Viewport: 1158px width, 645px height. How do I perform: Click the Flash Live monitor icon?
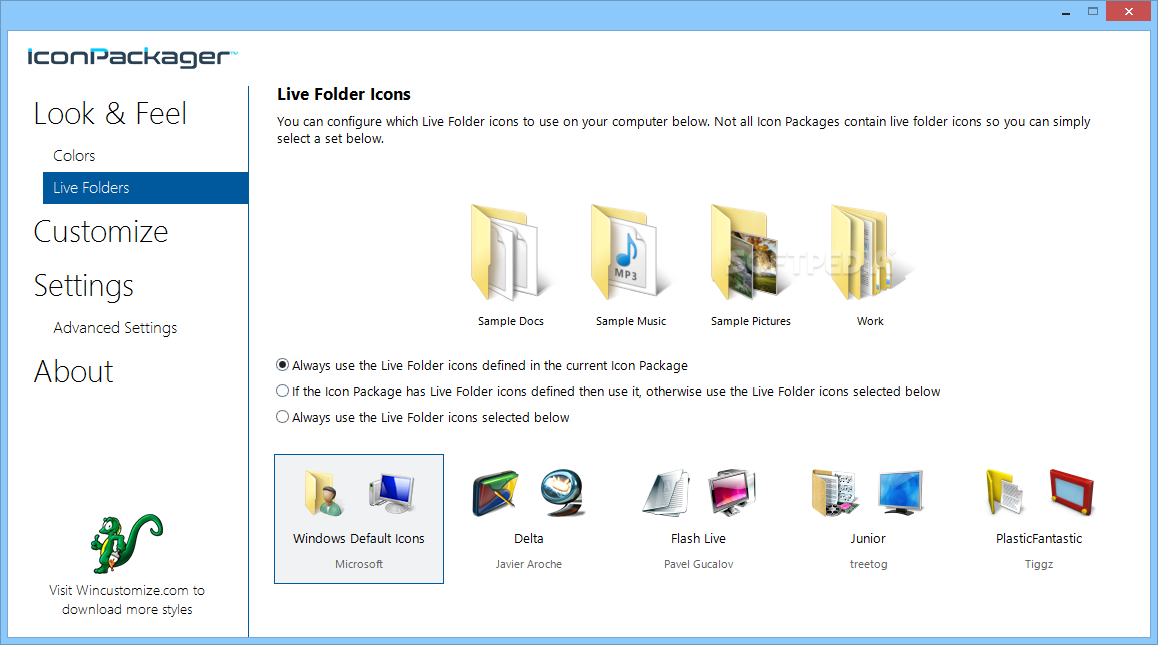pos(732,493)
